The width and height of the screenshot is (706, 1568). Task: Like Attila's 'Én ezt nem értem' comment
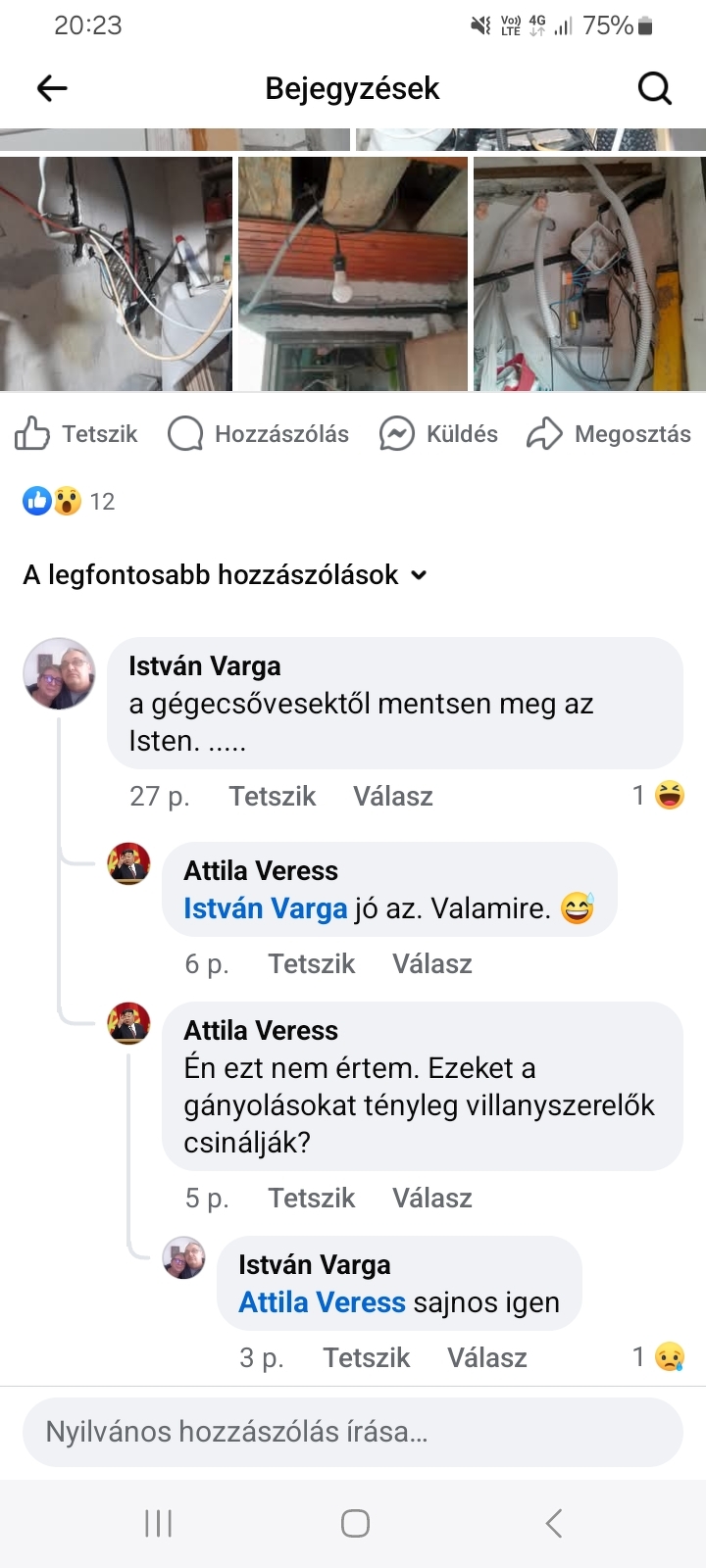(311, 1198)
